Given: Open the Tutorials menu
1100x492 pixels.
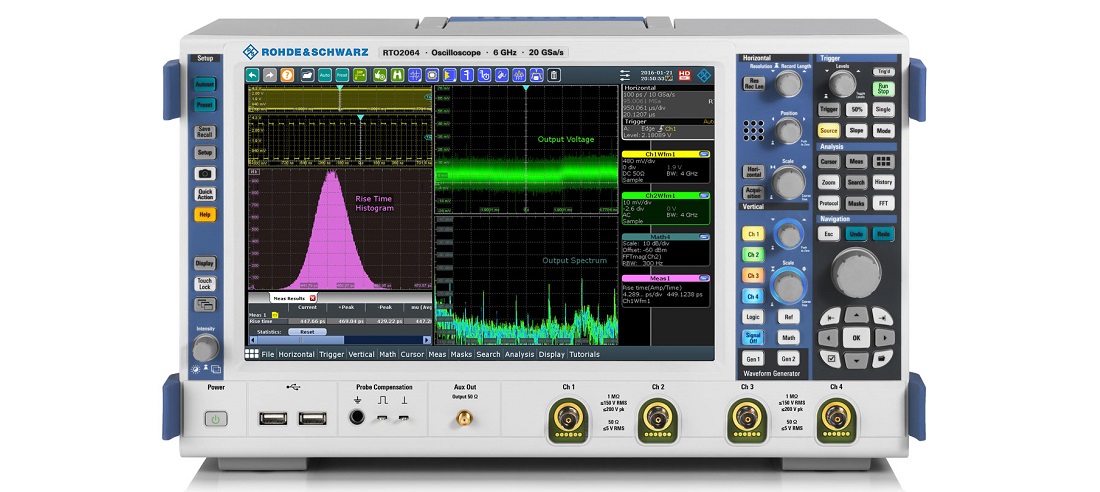Looking at the screenshot, I should click(584, 354).
